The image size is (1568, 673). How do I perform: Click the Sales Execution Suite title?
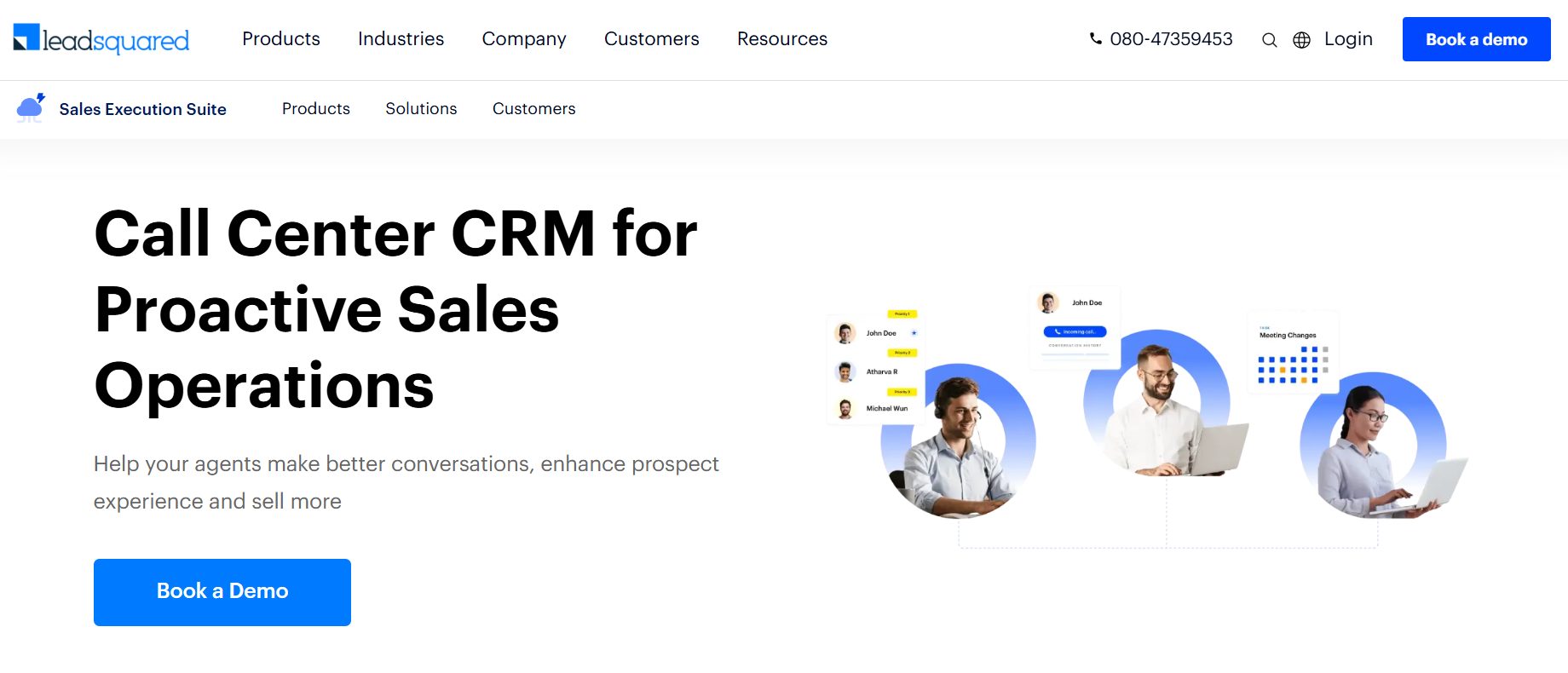tap(142, 109)
